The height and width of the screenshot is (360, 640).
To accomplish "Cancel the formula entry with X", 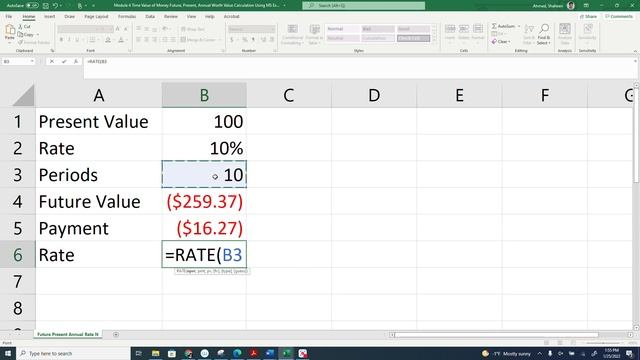I will coord(52,61).
